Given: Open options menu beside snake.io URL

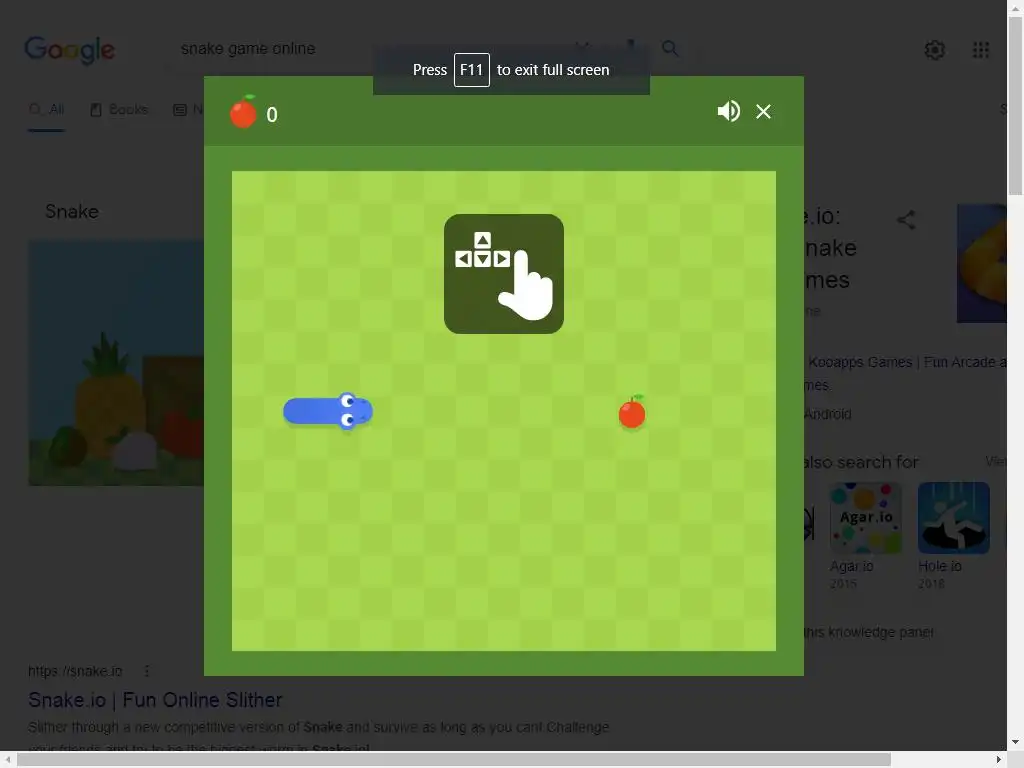Looking at the screenshot, I should point(146,671).
